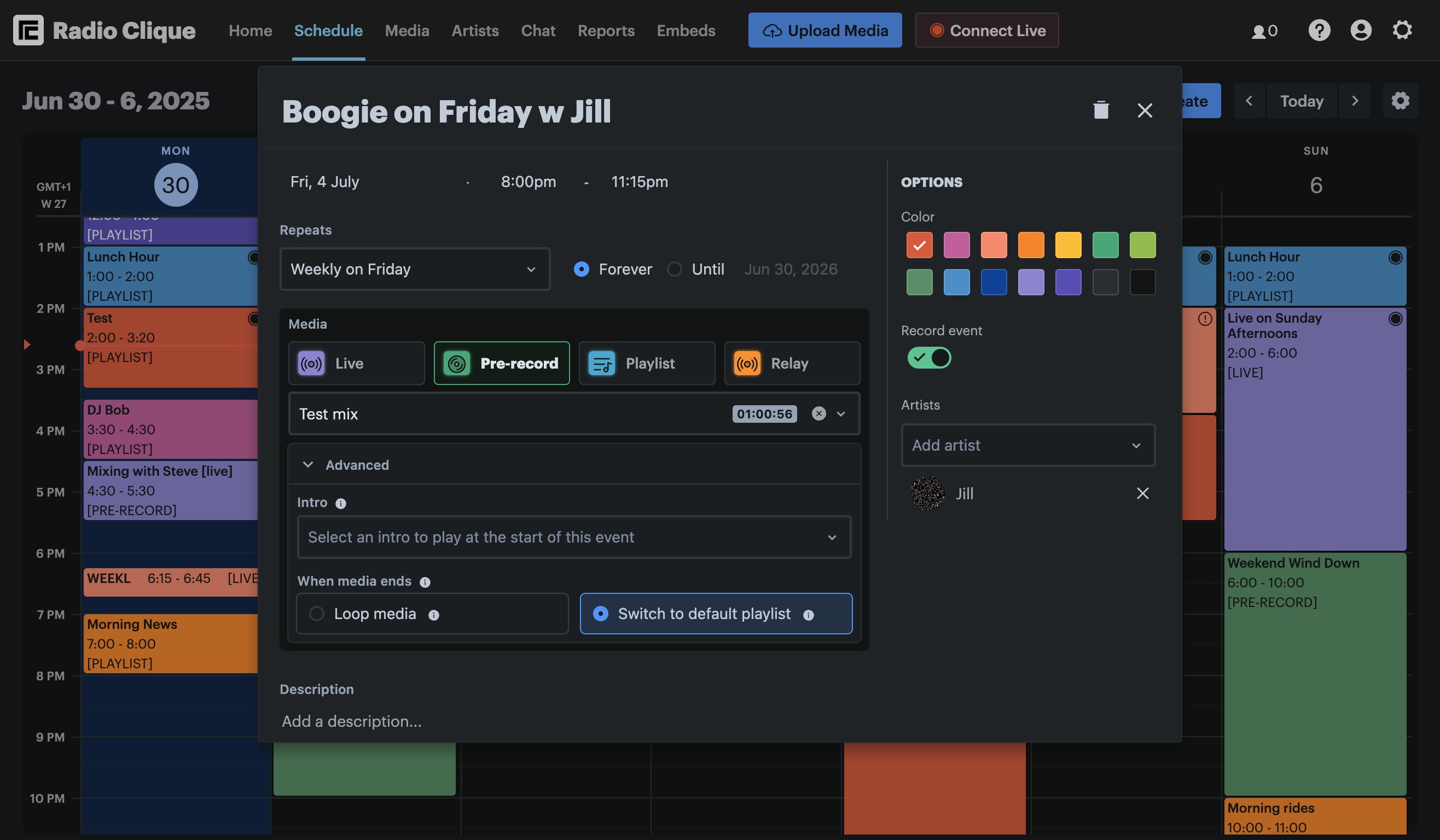Open the Add artist dropdown
Viewport: 1440px width, 840px height.
pos(1028,445)
